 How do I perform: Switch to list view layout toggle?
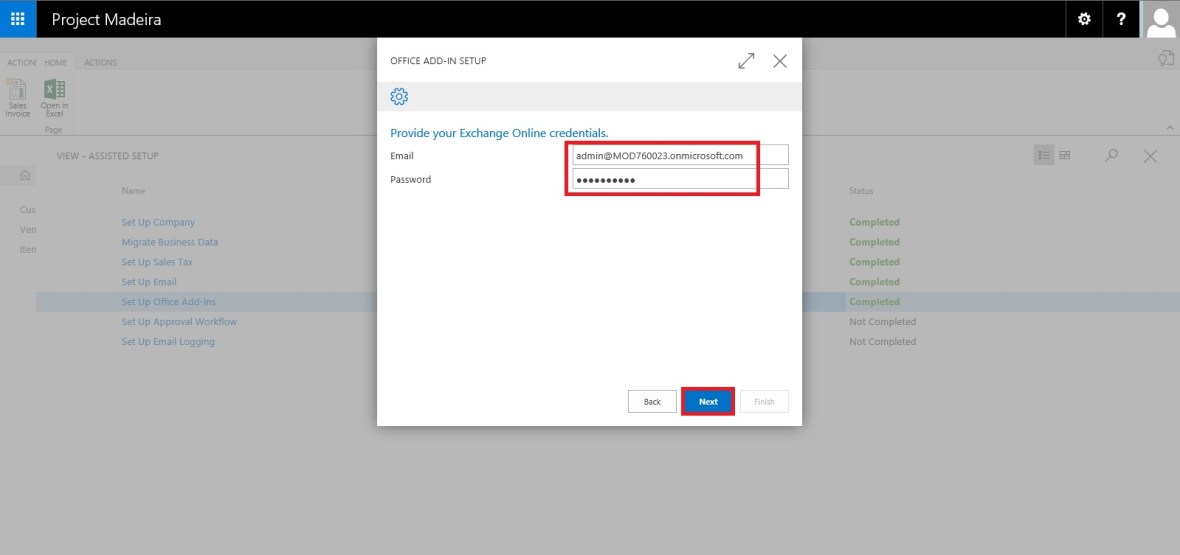click(x=1043, y=156)
